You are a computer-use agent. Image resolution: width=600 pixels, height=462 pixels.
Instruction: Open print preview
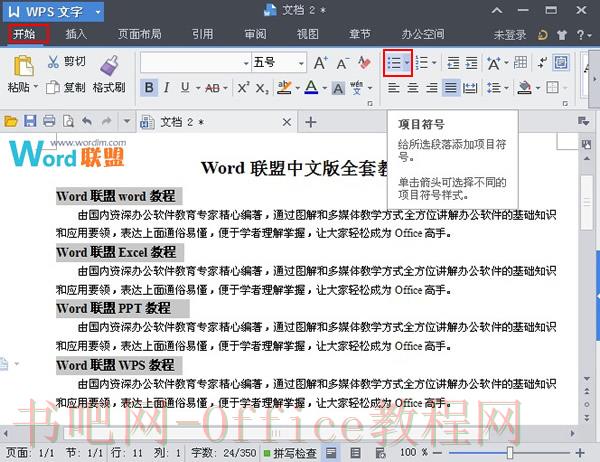[68, 122]
